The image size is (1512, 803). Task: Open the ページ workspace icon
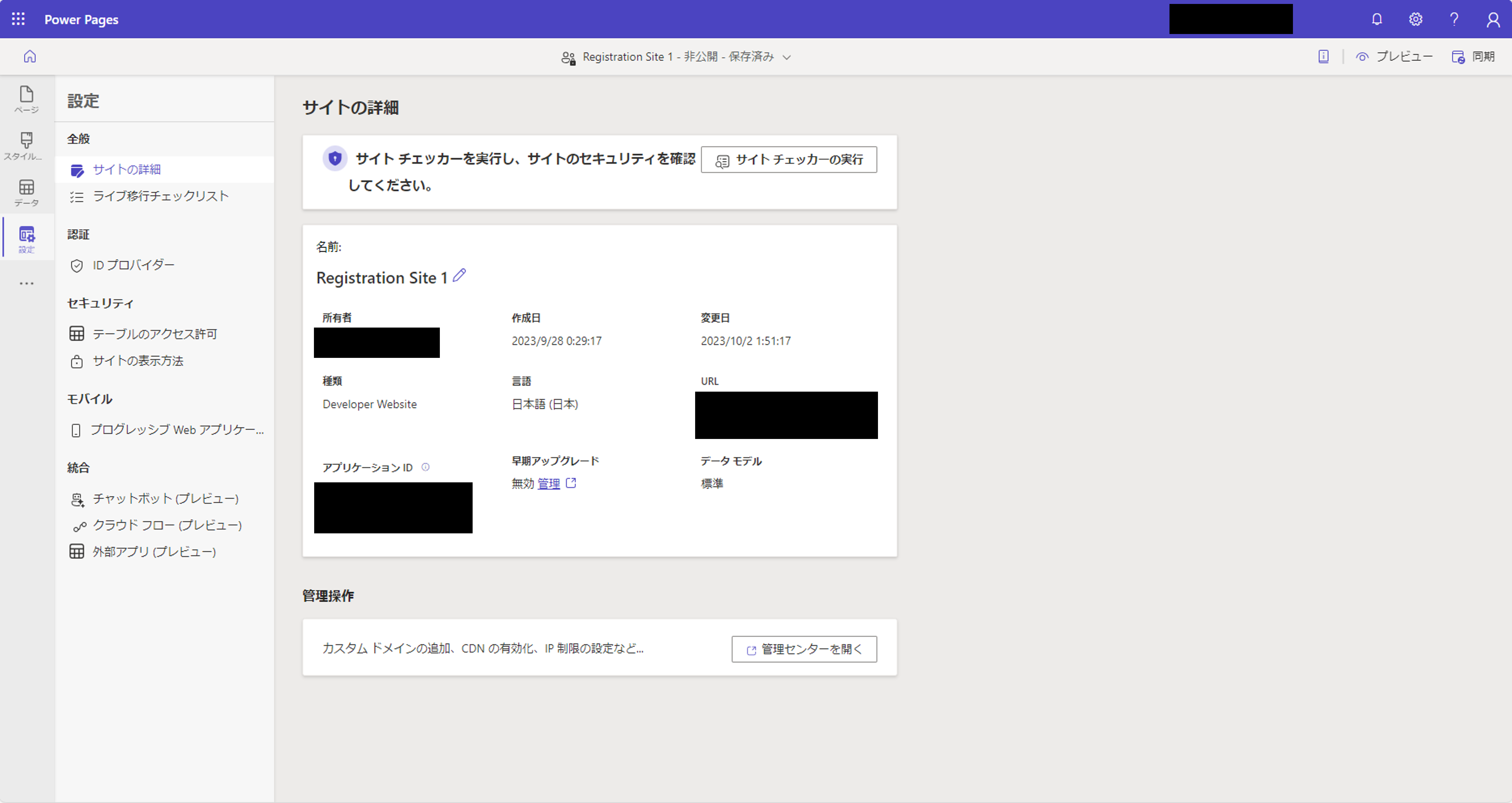[x=26, y=99]
